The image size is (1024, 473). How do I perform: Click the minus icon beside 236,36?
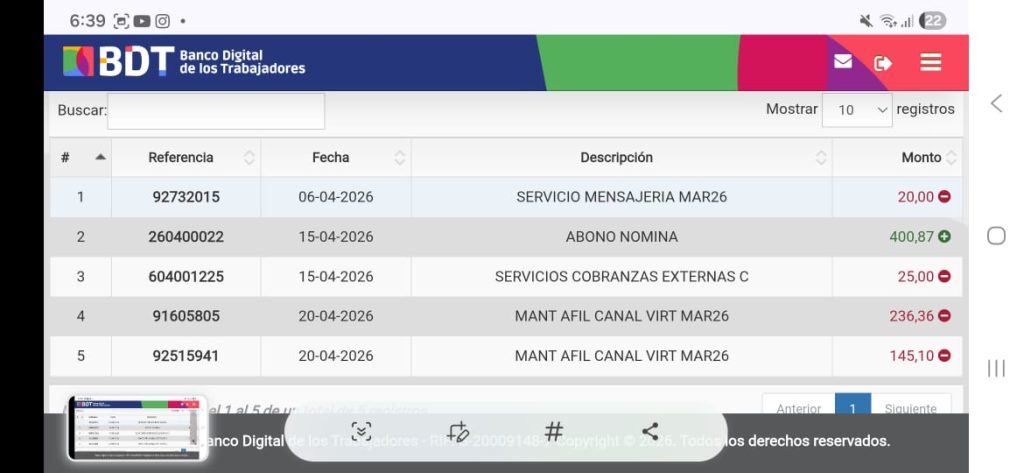tap(944, 316)
